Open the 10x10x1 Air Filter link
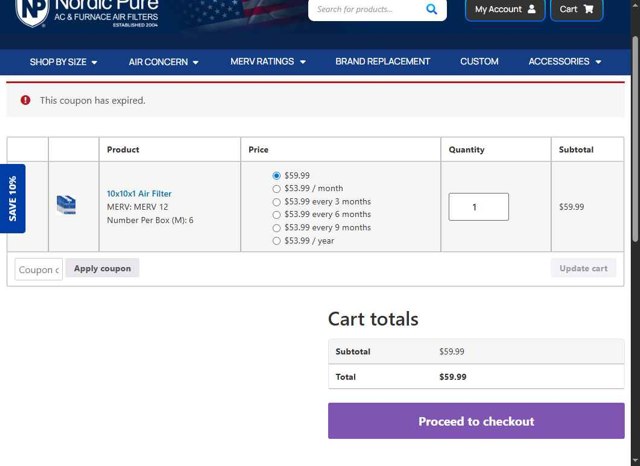The height and width of the screenshot is (466, 640). point(139,193)
